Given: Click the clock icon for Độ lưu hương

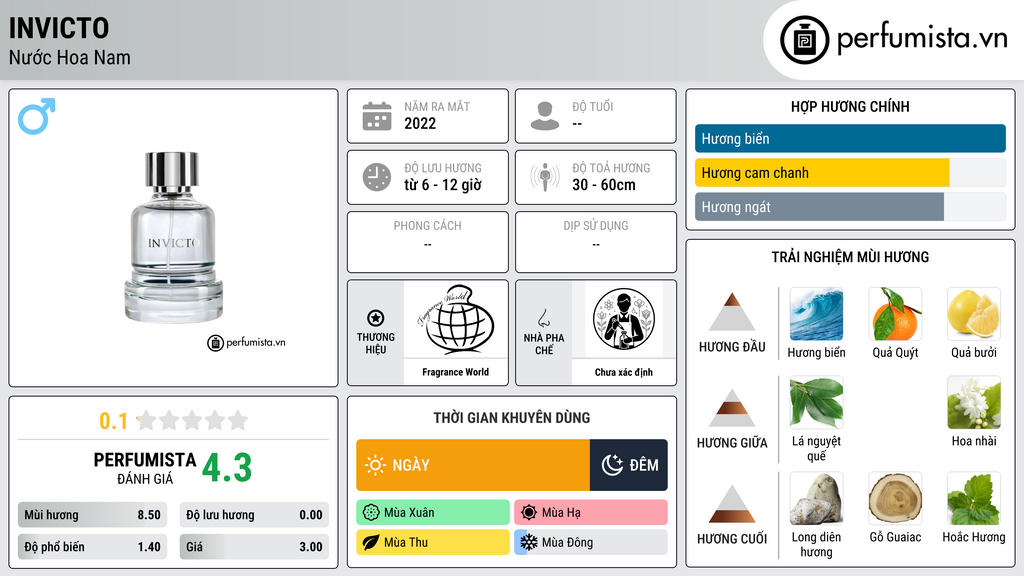Looking at the screenshot, I should 377,177.
